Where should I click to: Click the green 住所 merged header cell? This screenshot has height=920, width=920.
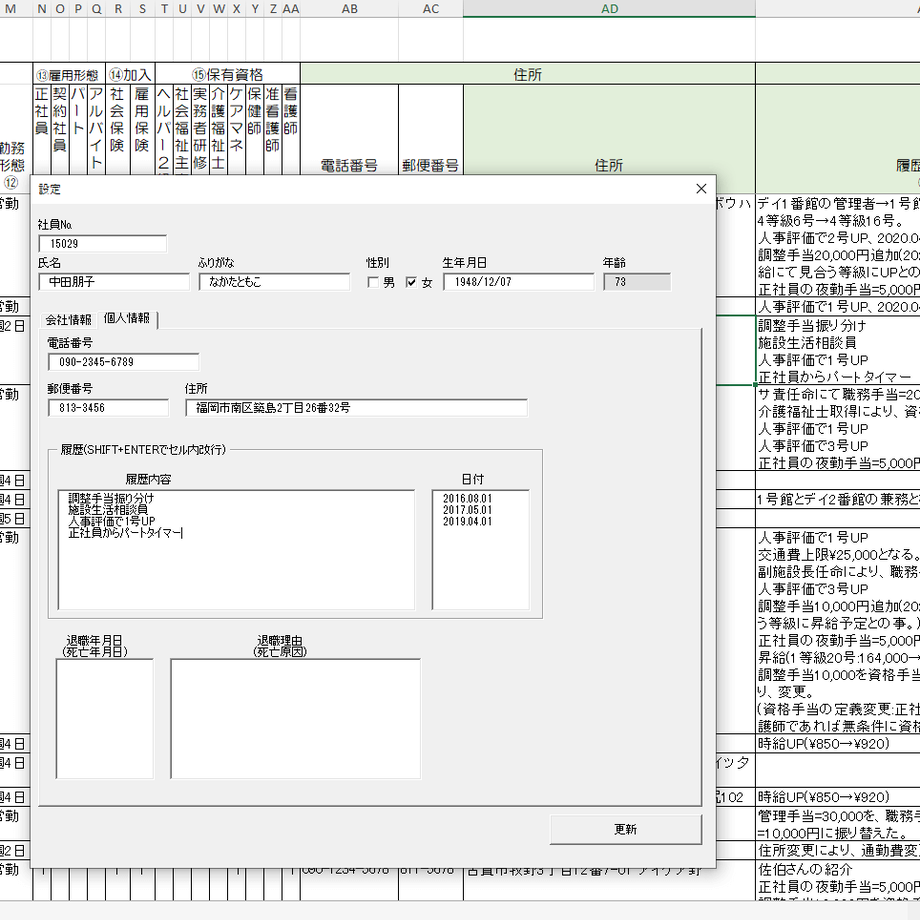pos(527,74)
